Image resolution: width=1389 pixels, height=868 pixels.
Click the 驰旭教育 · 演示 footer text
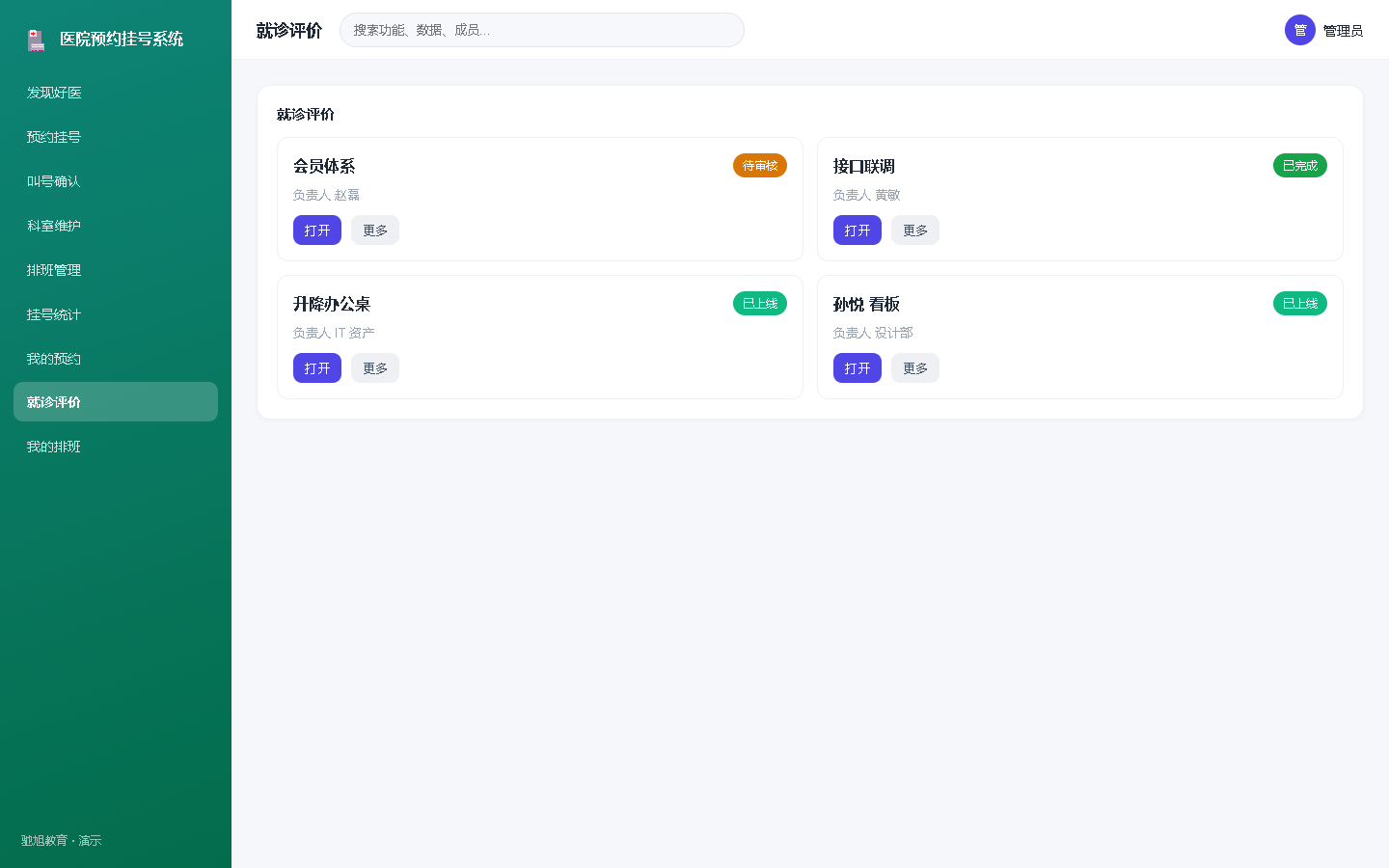(61, 841)
